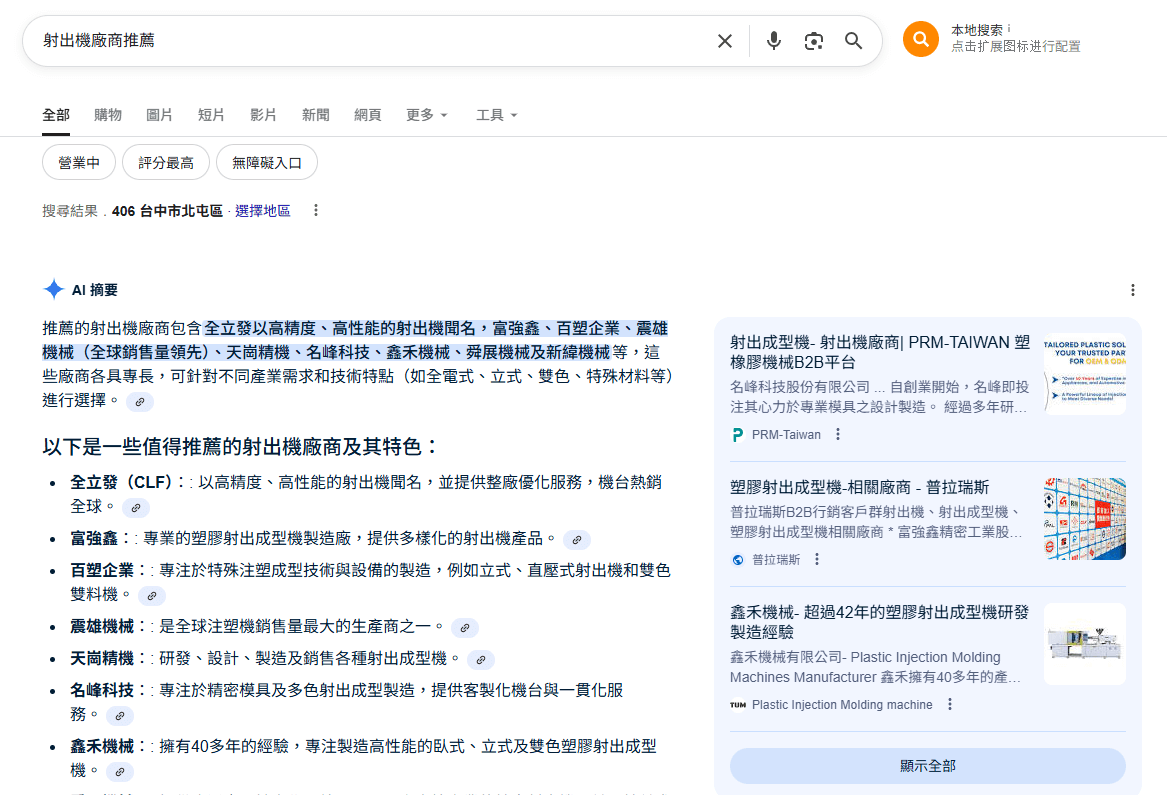
Task: Switch to the 新聞 tab
Action: [316, 115]
